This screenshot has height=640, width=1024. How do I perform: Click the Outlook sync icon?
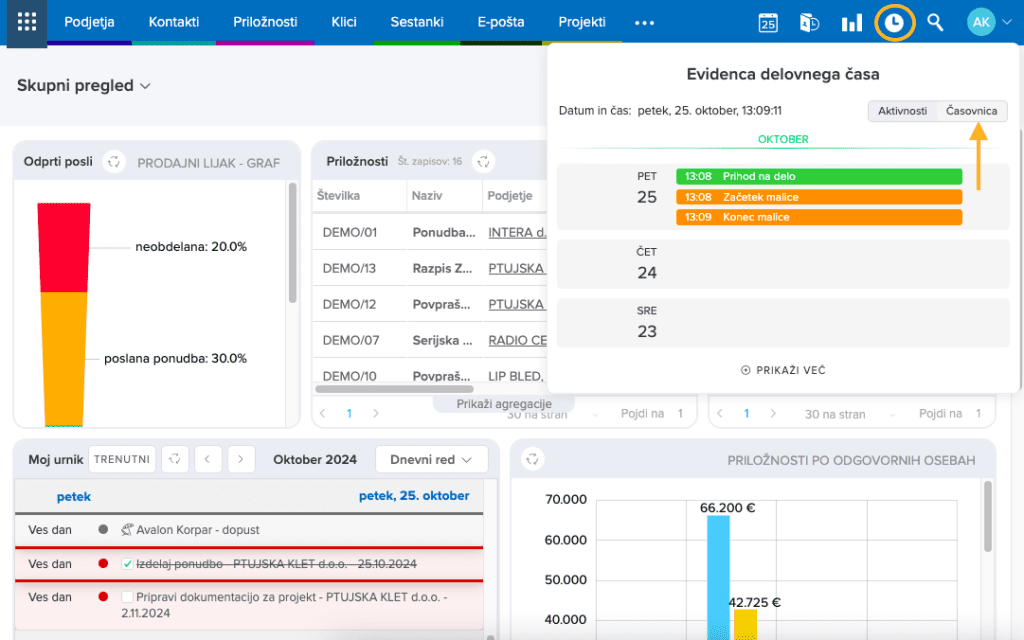pyautogui.click(x=810, y=23)
